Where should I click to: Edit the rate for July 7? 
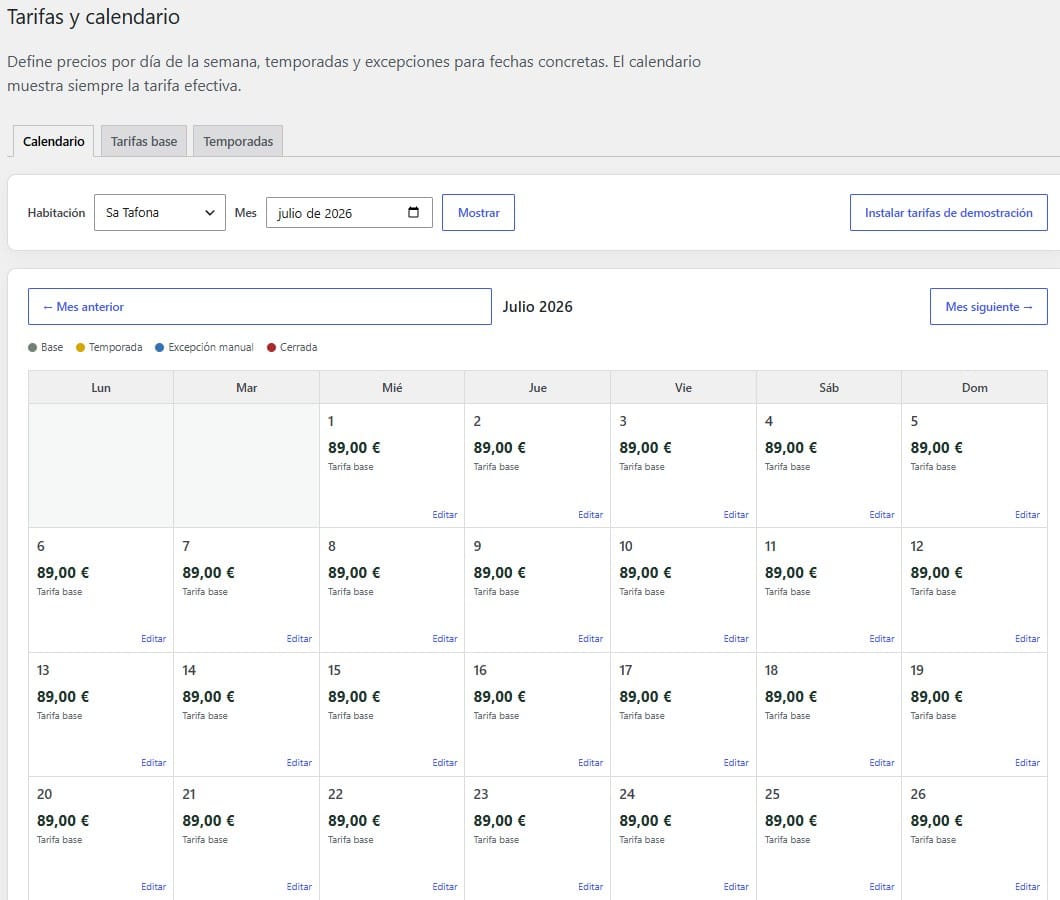[x=299, y=638]
